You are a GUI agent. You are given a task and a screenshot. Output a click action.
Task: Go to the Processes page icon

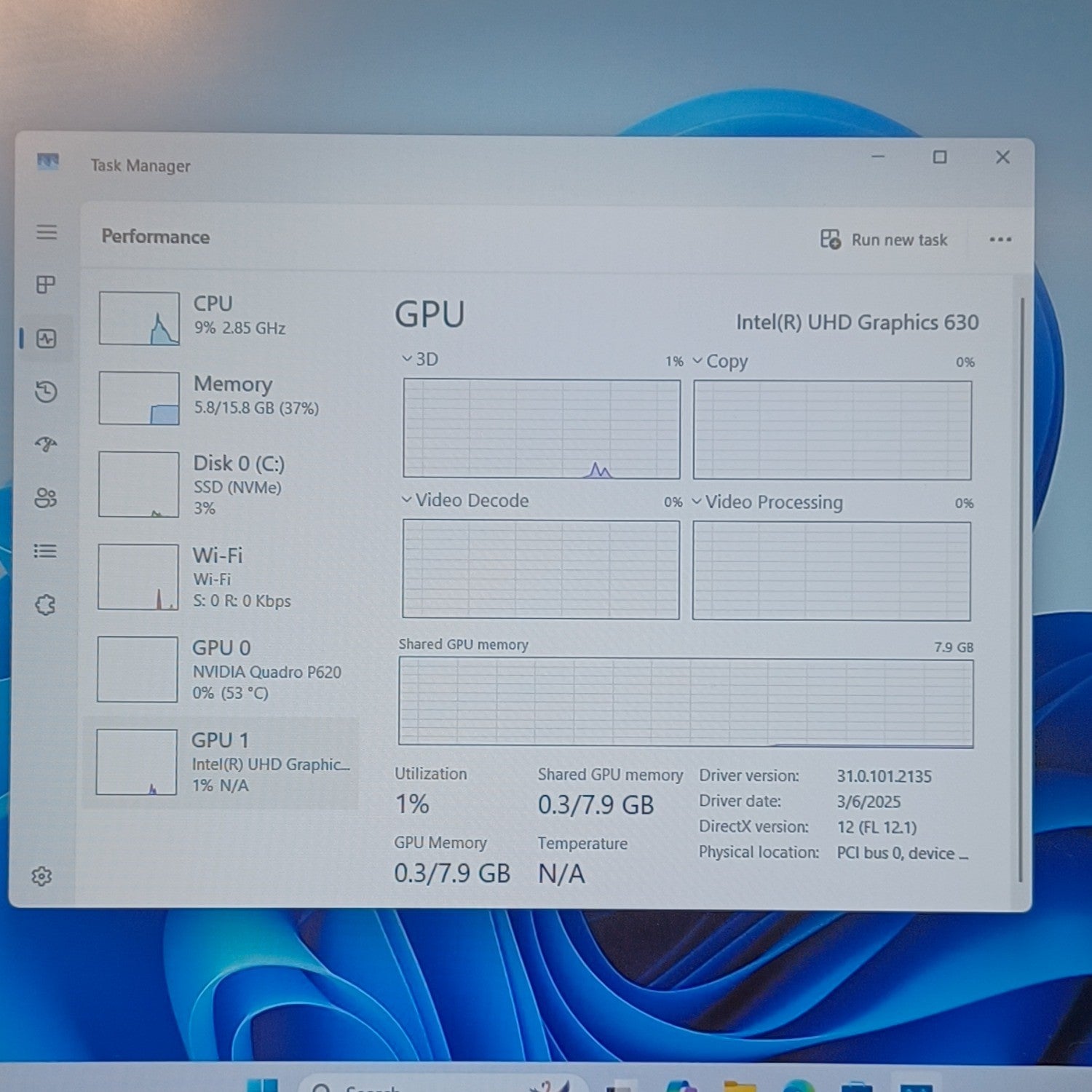click(x=46, y=285)
